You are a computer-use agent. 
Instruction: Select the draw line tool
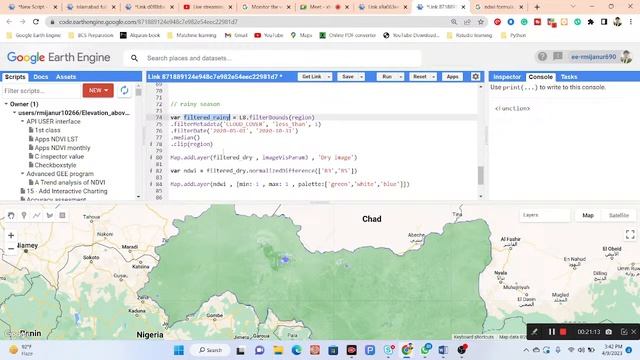coord(37,215)
